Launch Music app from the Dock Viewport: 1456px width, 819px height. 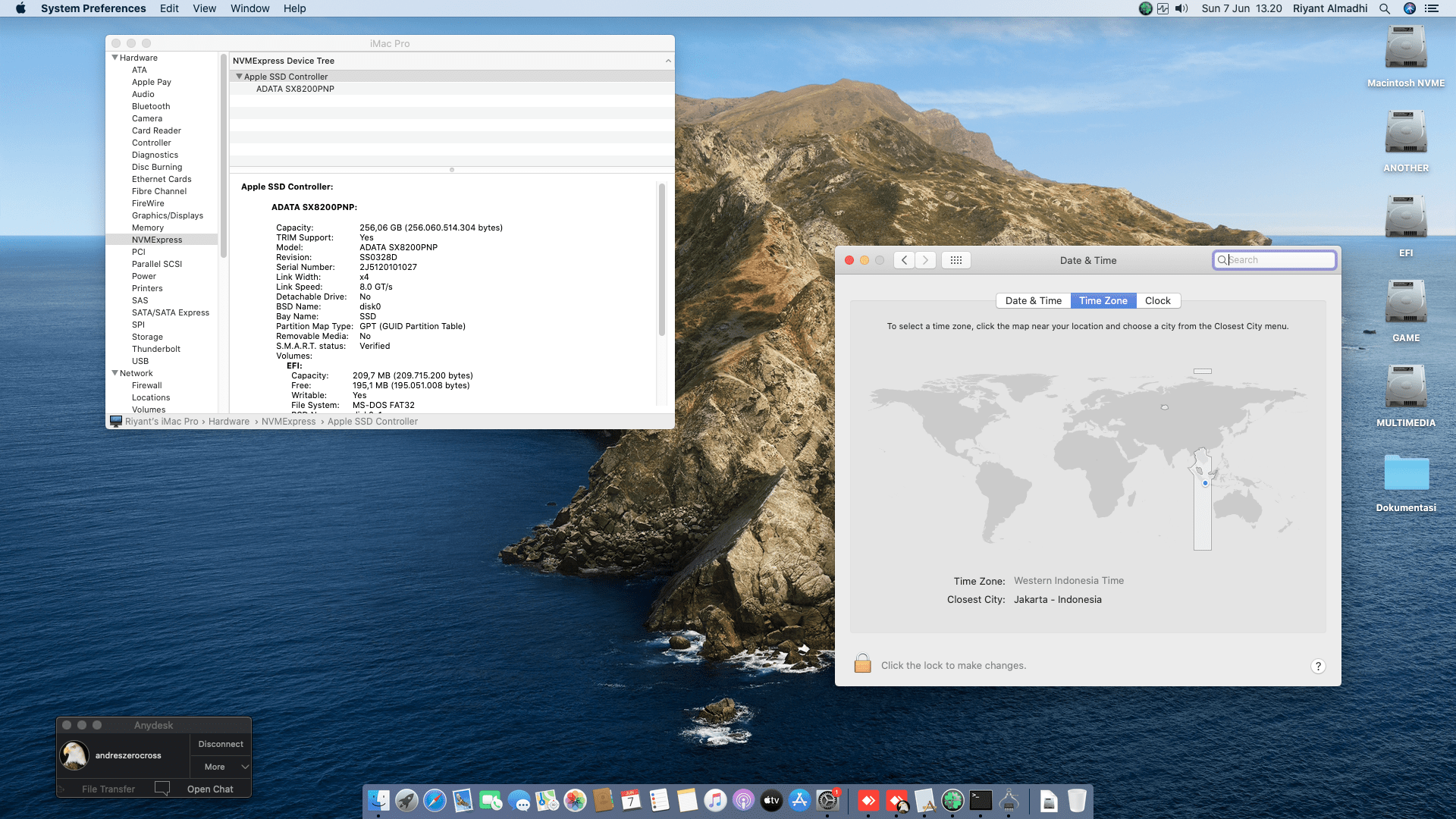coord(715,800)
